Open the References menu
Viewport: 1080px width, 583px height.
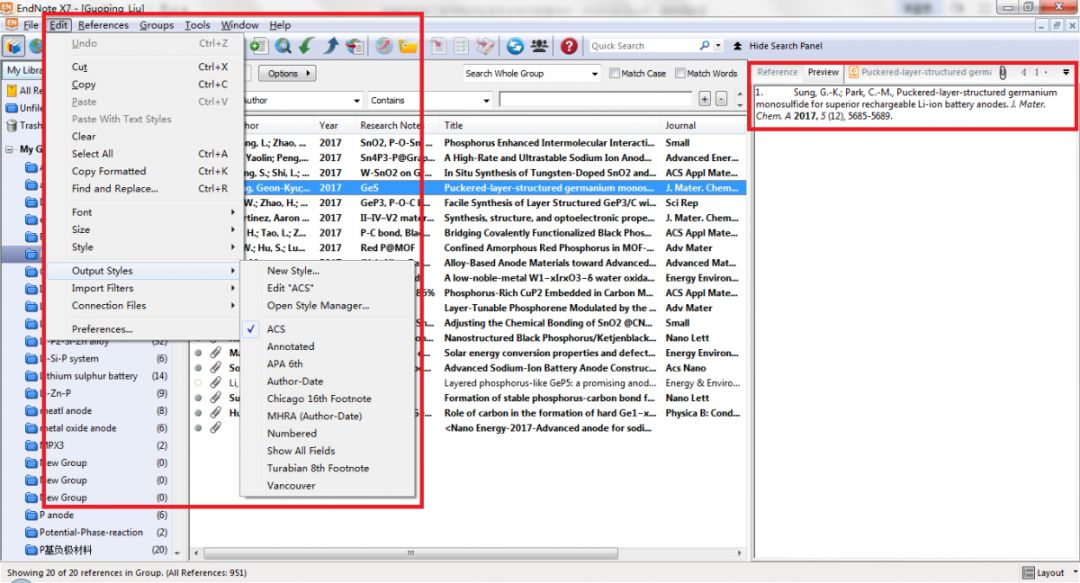point(103,25)
